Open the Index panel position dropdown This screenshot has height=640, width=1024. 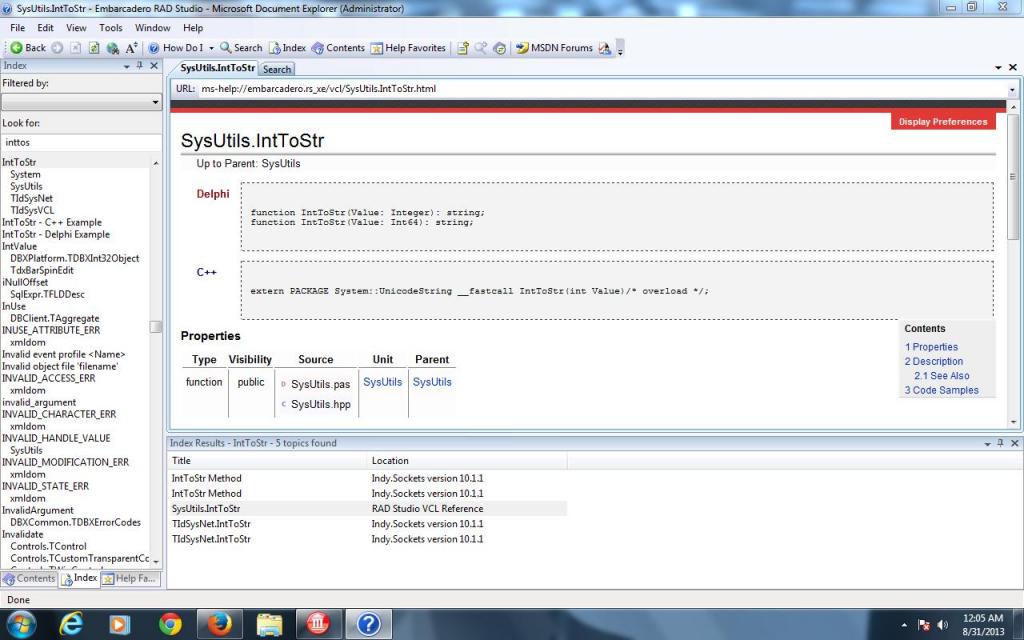(x=126, y=66)
